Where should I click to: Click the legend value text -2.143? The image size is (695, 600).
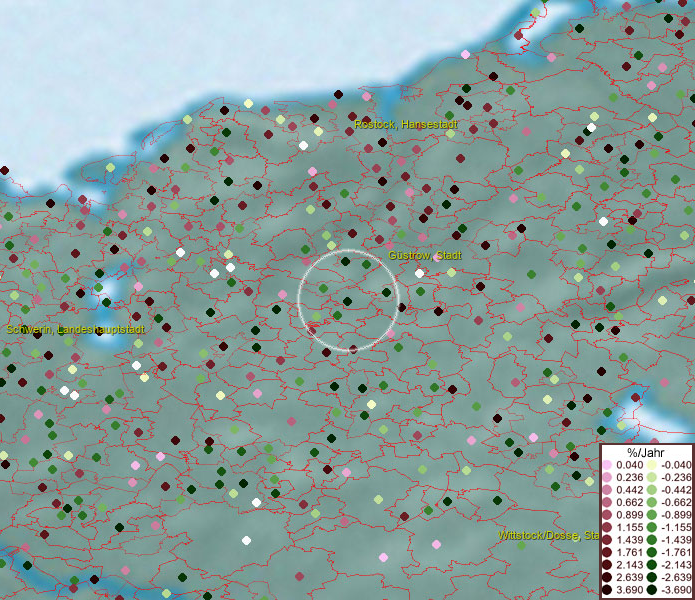pyautogui.click(x=676, y=565)
